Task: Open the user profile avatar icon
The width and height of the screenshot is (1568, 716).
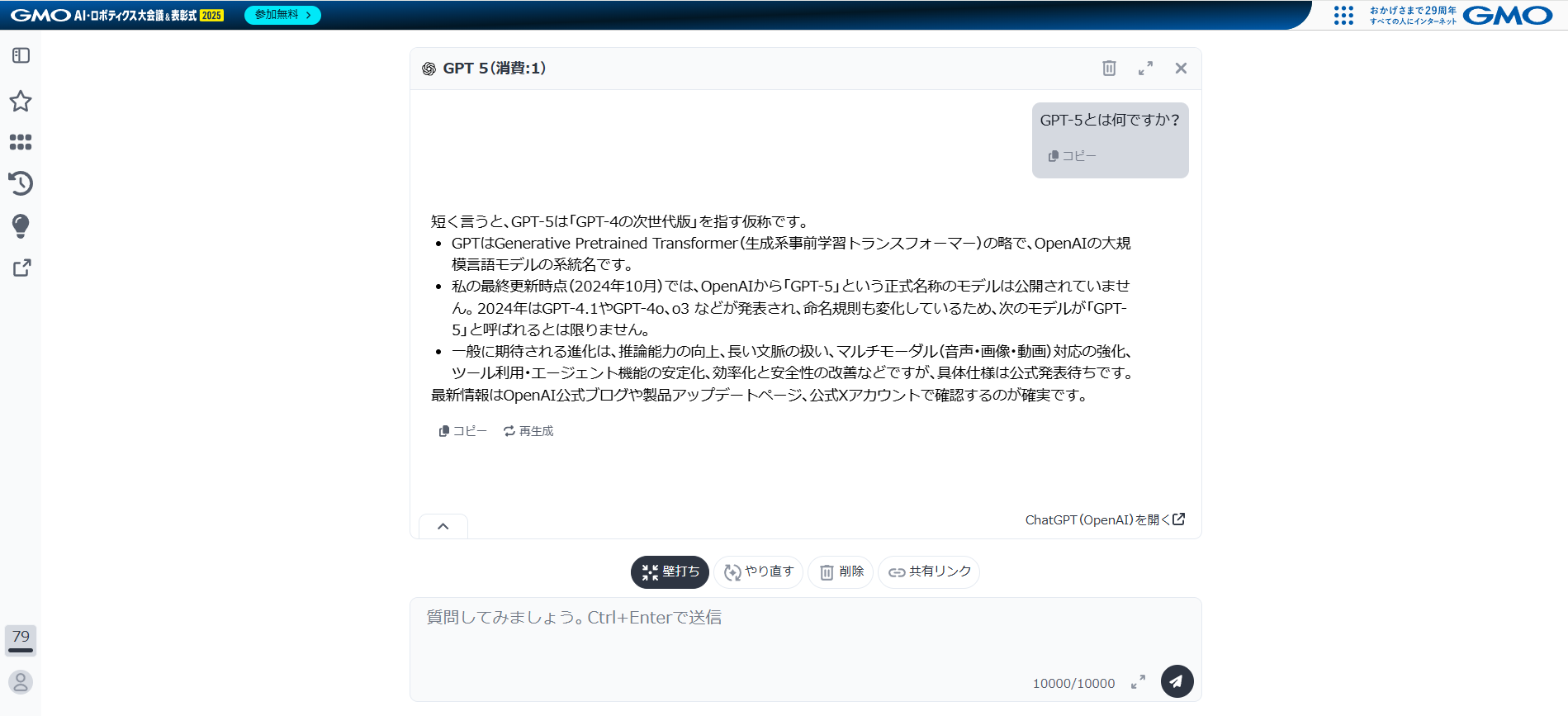Action: [21, 681]
